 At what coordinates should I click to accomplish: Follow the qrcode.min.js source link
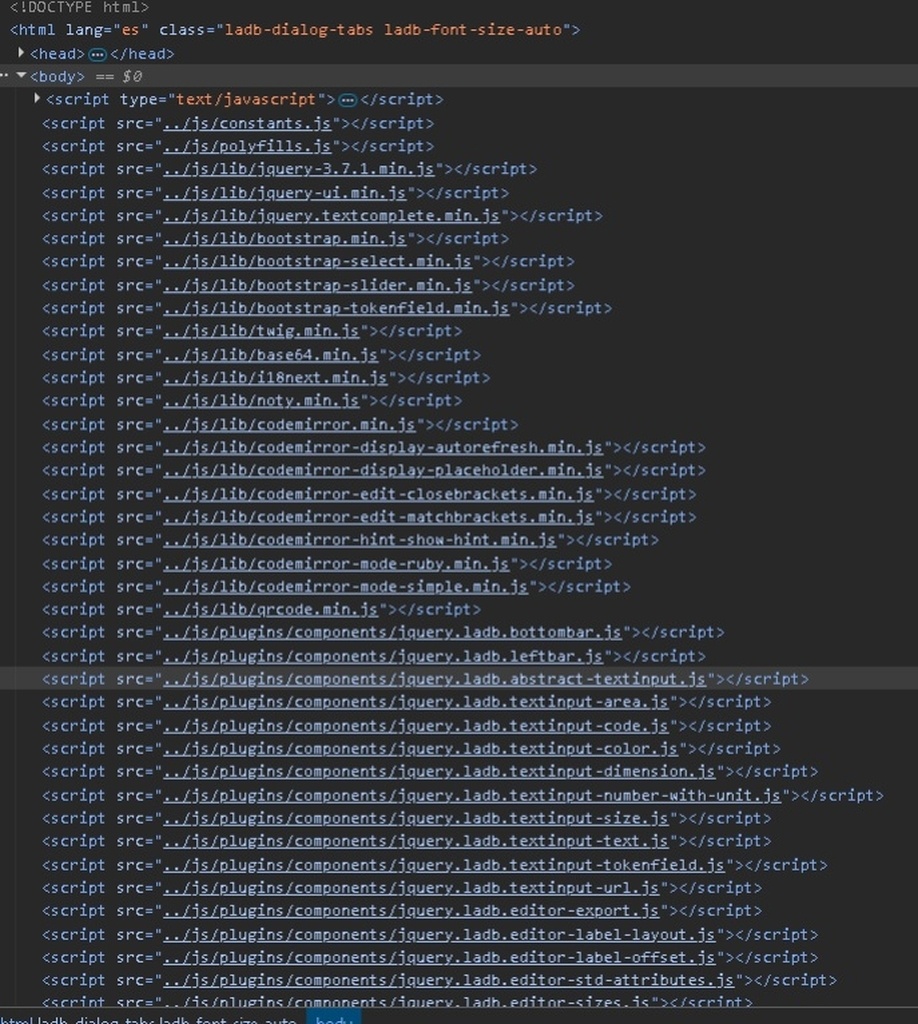click(270, 609)
